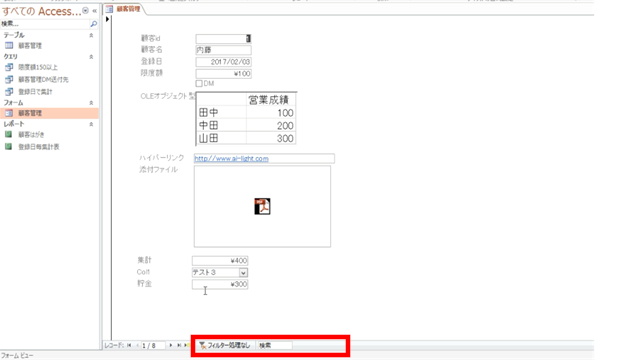Image resolution: width=640 pixels, height=360 pixels.
Task: Click the navigation pane search magnifier
Action: click(93, 24)
